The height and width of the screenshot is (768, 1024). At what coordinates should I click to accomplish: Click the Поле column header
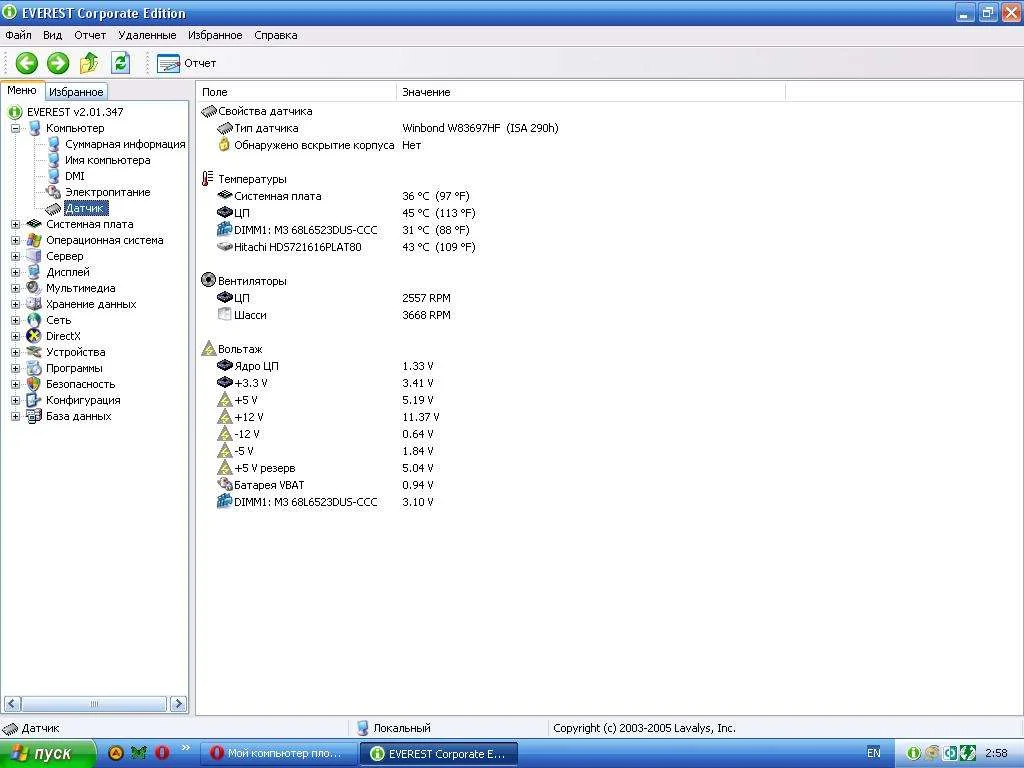[x=214, y=92]
